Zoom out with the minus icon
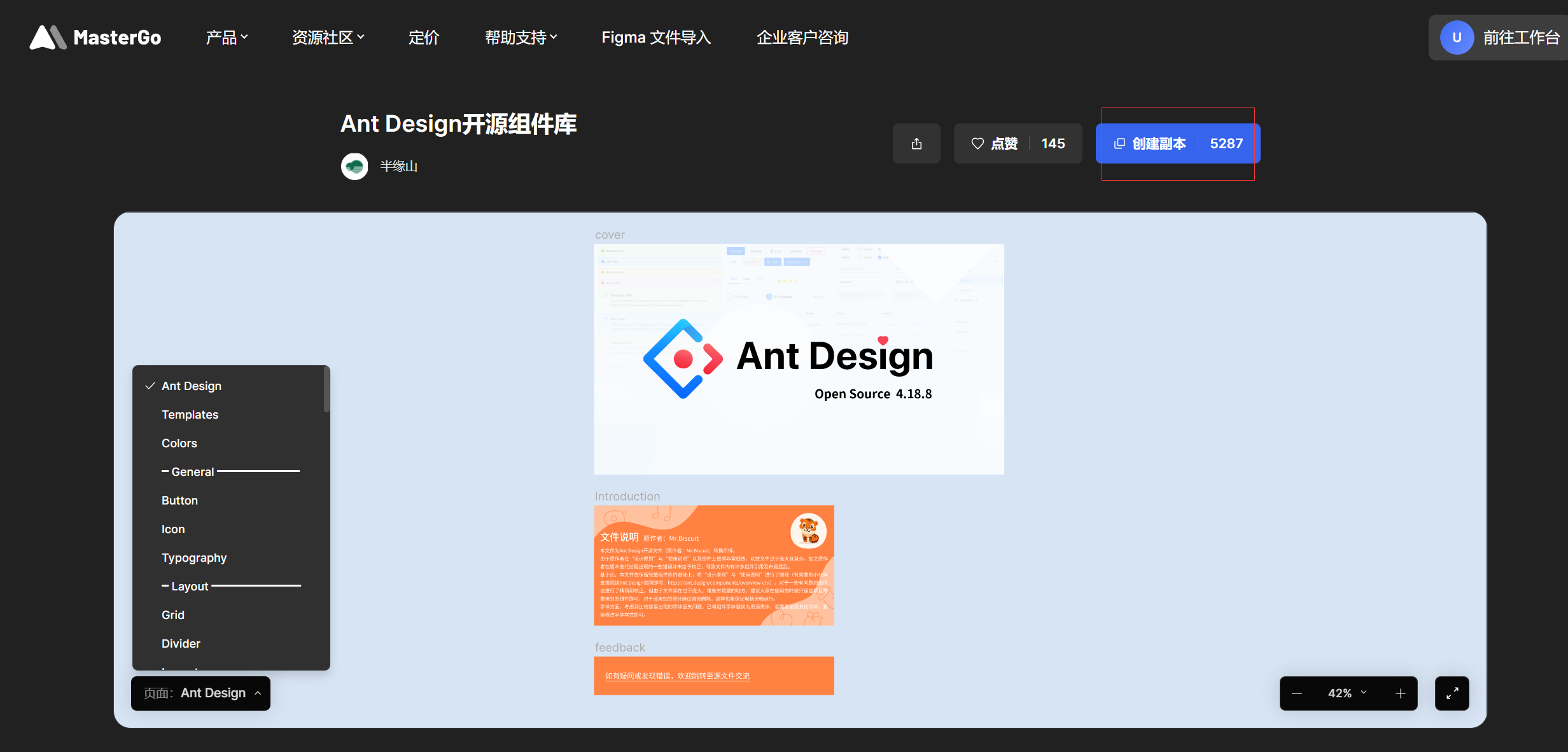 (x=1297, y=693)
